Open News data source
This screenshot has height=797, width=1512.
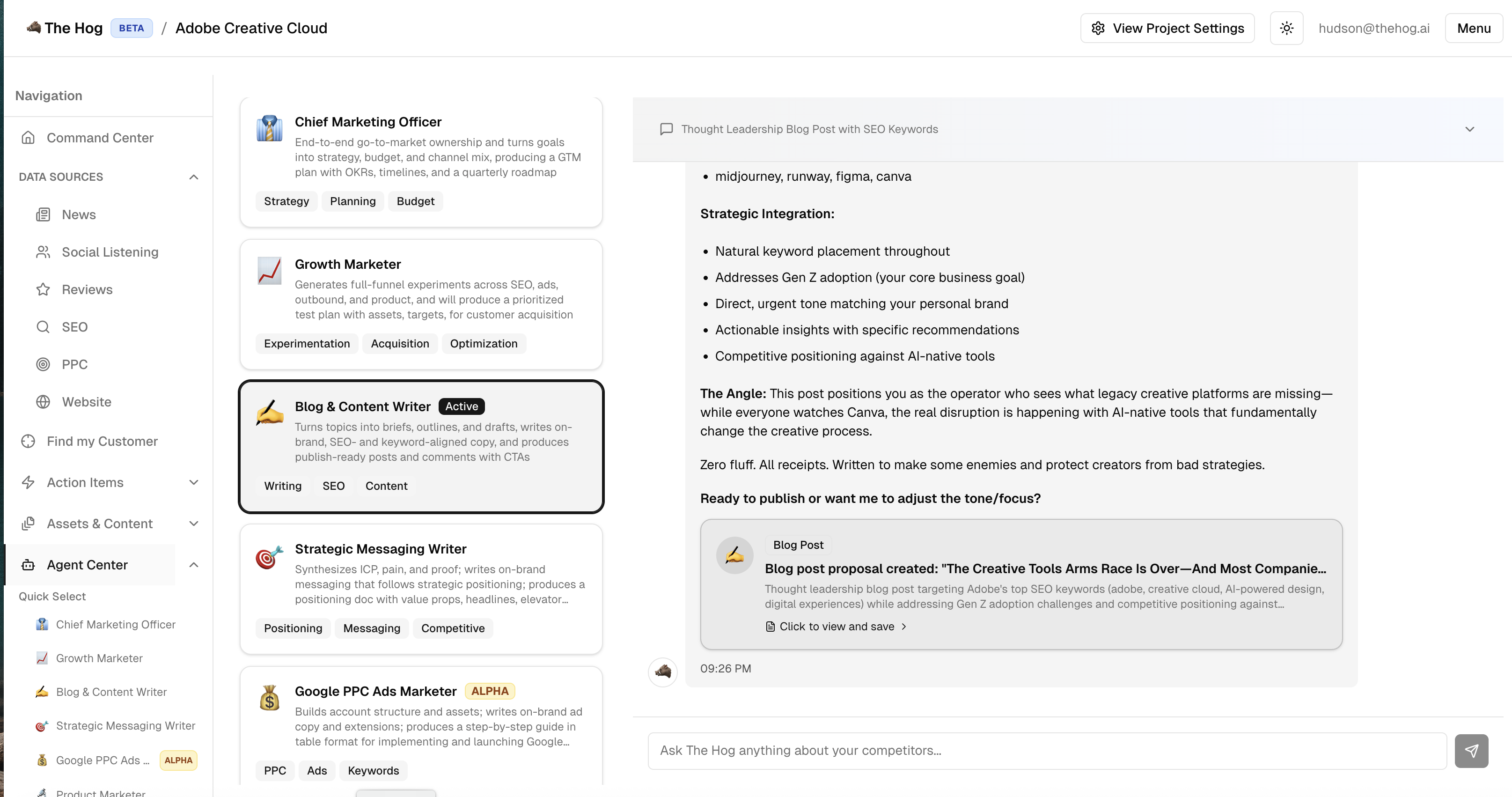point(79,215)
